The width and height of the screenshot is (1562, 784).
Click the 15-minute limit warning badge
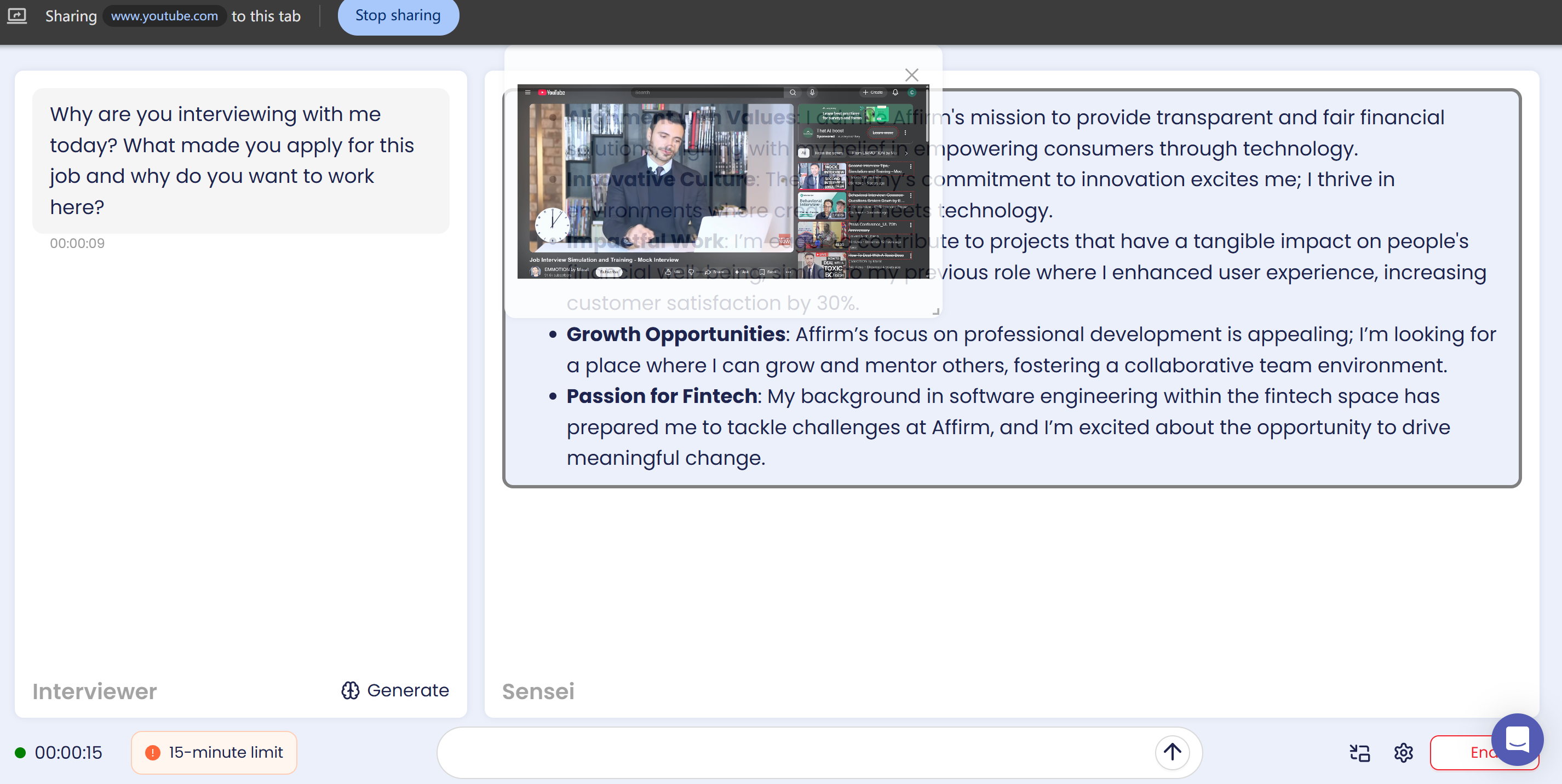point(214,752)
